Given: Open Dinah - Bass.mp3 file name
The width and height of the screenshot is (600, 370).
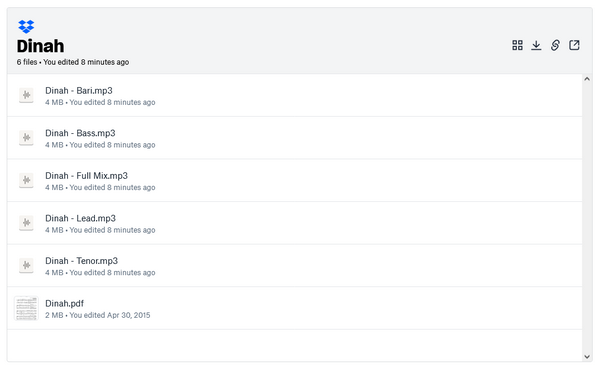Looking at the screenshot, I should click(x=80, y=133).
